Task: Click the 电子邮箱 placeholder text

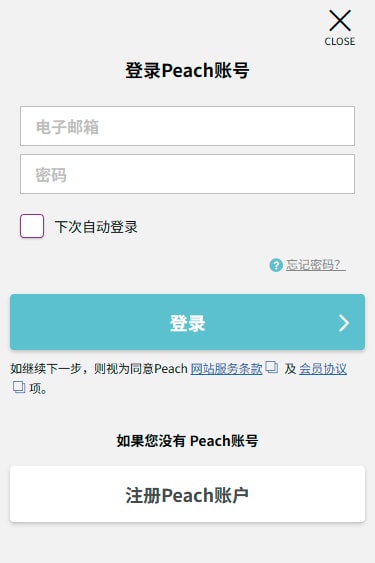Action: click(x=67, y=127)
